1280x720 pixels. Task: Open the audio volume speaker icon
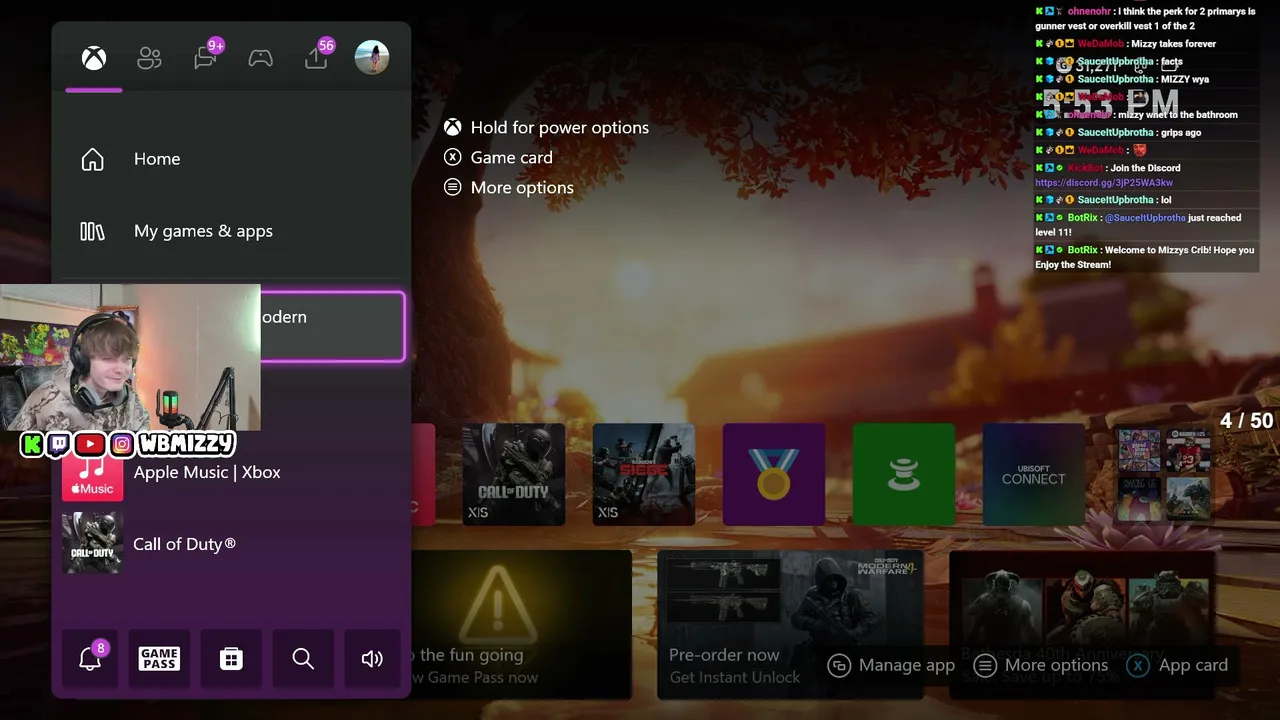click(372, 658)
